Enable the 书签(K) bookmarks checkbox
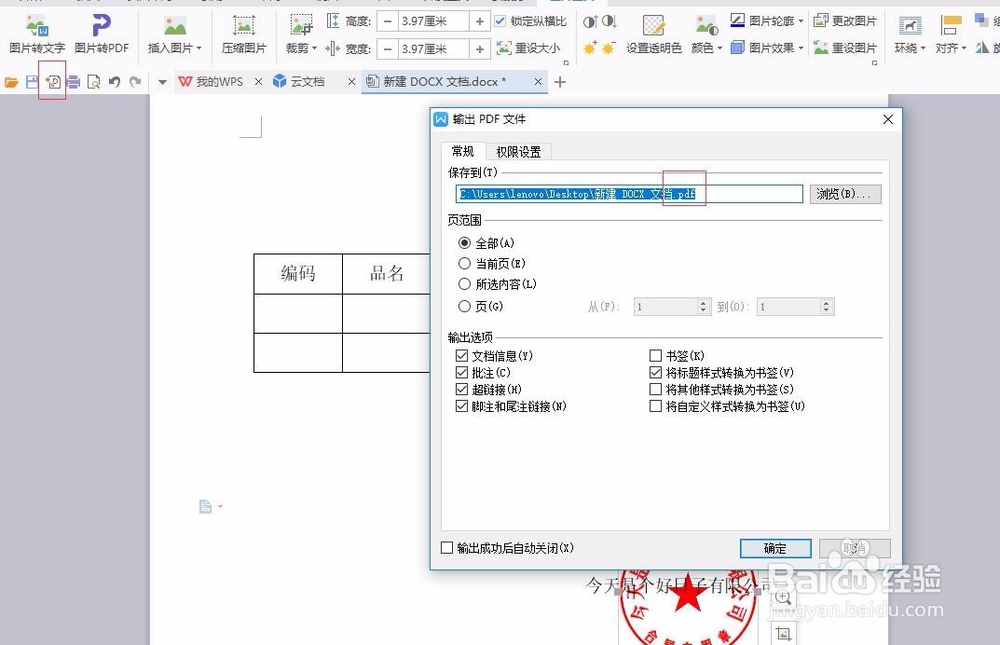The width and height of the screenshot is (1000, 645). point(655,355)
